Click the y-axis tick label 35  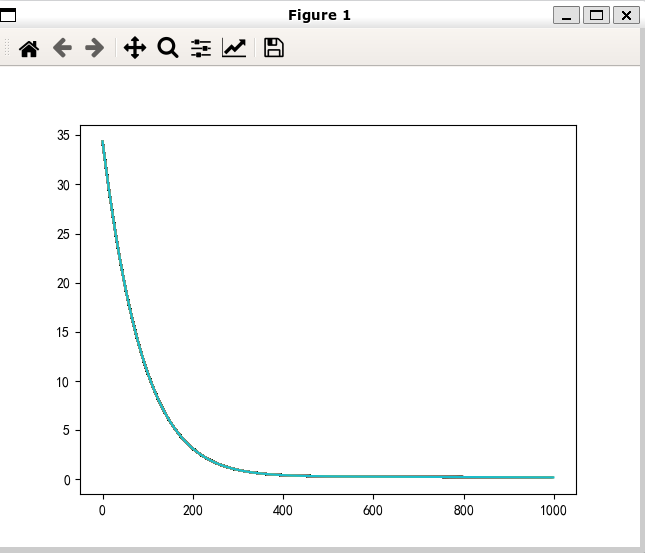63,135
